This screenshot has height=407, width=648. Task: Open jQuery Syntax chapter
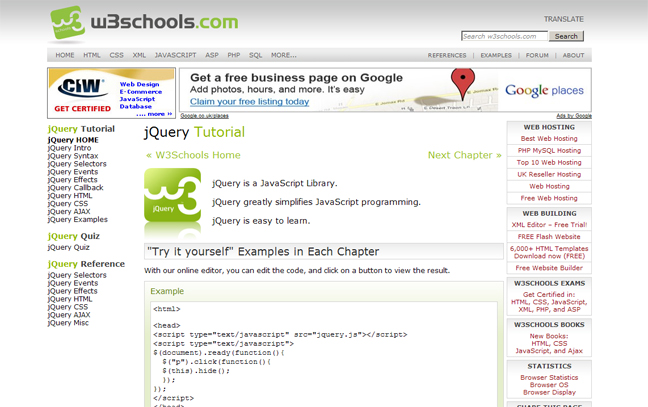point(73,156)
